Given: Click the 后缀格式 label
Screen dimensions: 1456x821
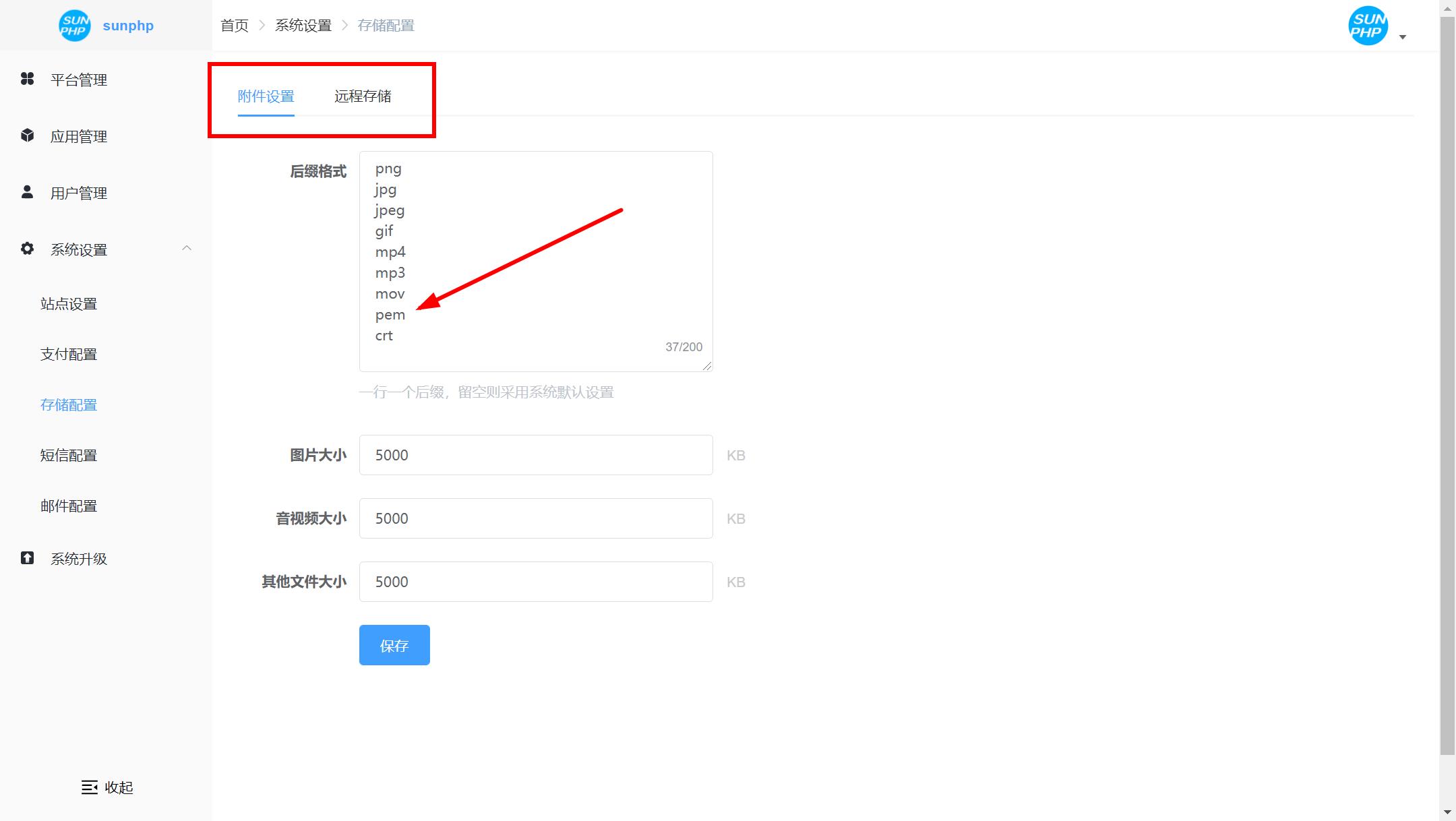Looking at the screenshot, I should click(x=318, y=172).
